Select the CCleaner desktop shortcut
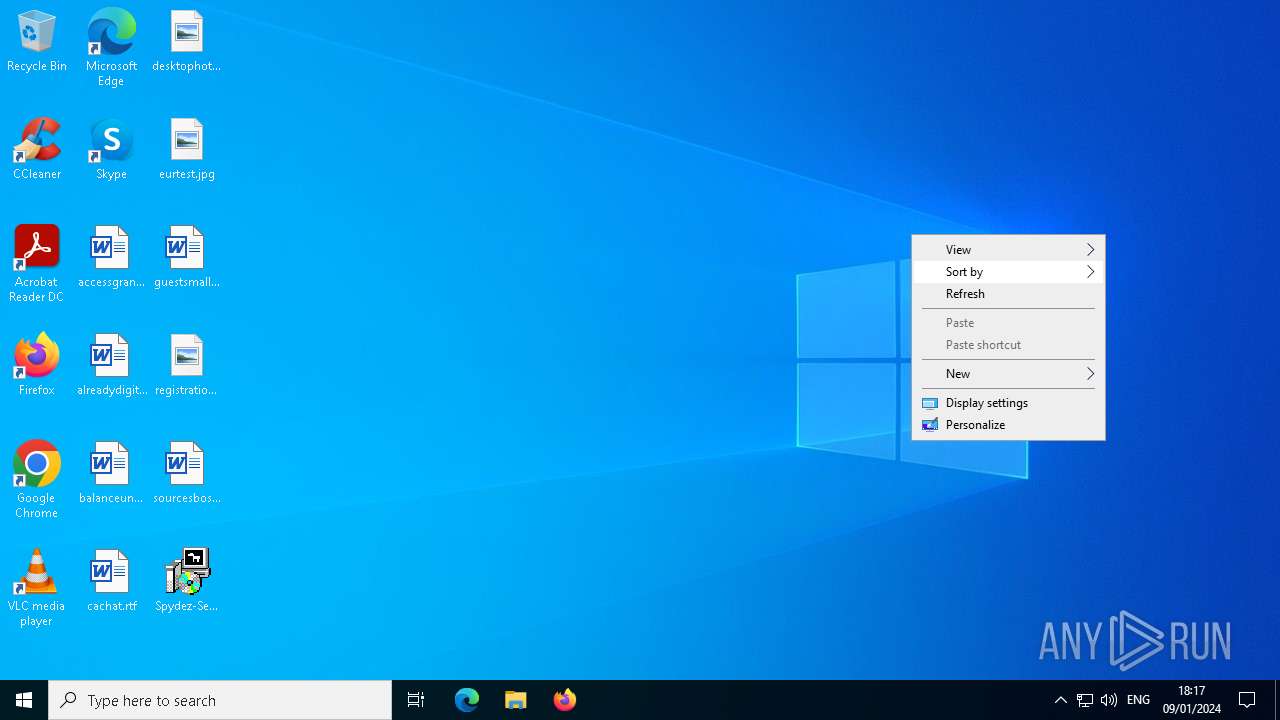1280x720 pixels. pos(37,150)
